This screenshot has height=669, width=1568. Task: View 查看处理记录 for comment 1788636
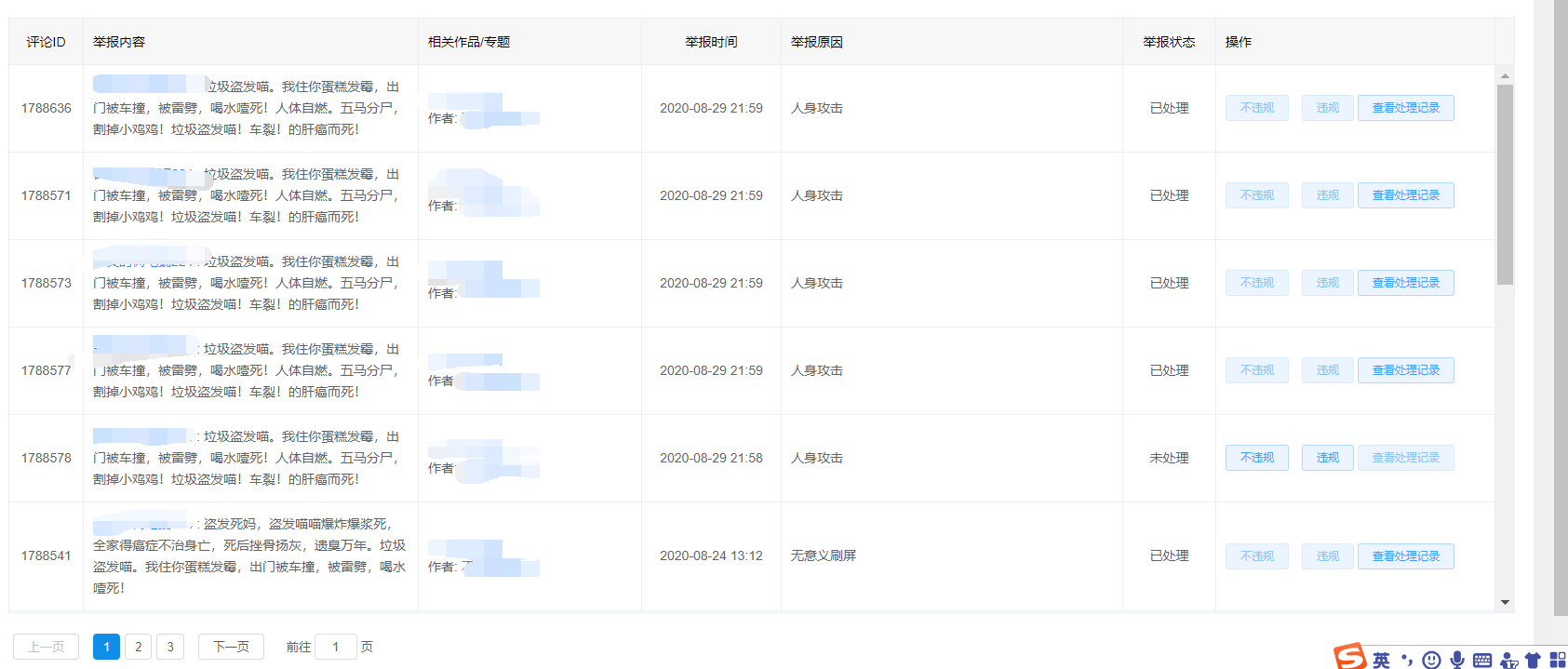pyautogui.click(x=1405, y=108)
